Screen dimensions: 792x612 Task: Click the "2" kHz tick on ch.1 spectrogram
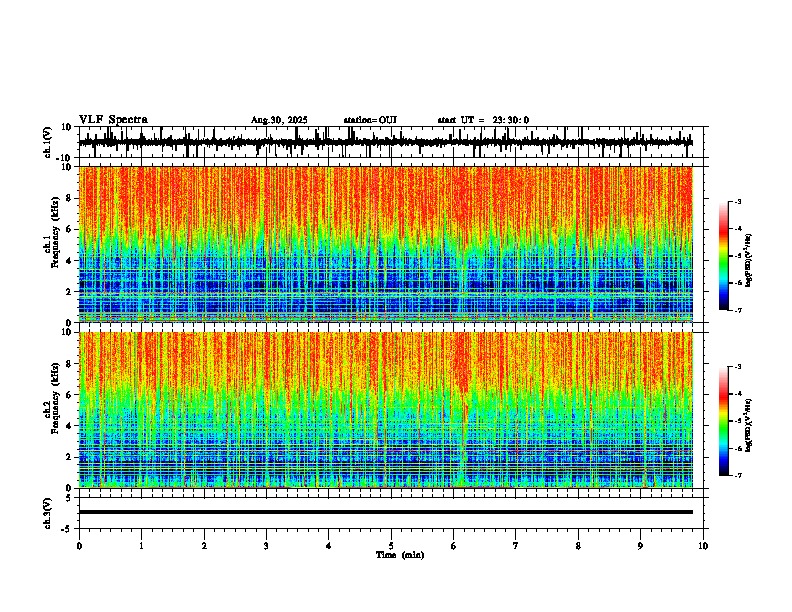tap(69, 291)
